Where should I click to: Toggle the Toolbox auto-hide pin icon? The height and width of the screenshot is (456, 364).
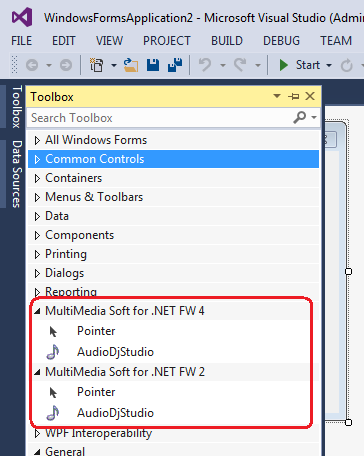(x=293, y=97)
